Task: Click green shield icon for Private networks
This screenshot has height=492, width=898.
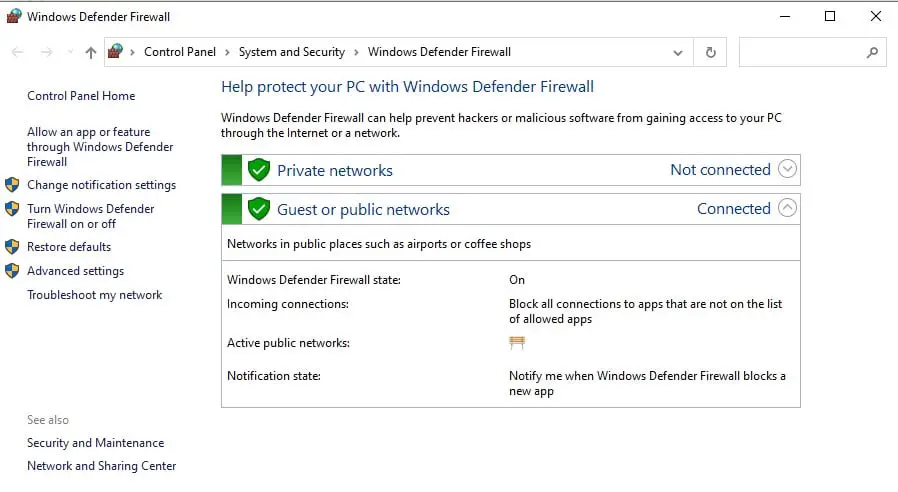Action: 259,170
